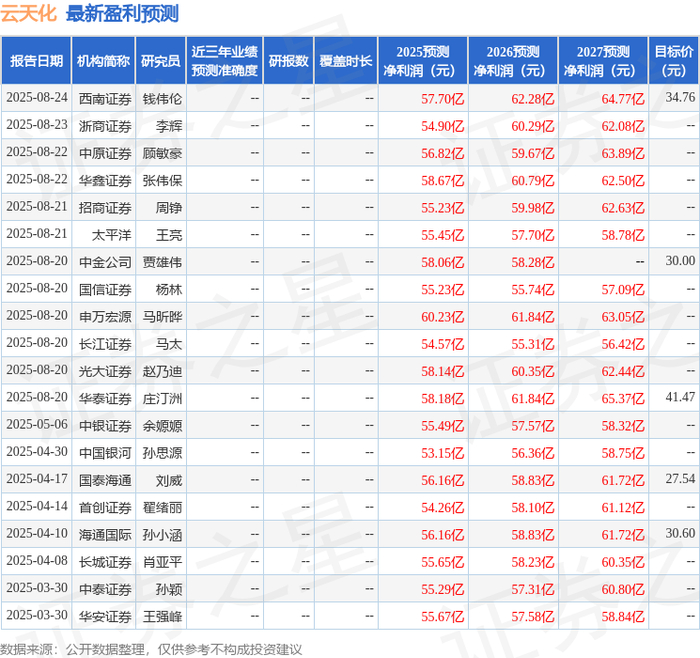Image resolution: width=700 pixels, height=658 pixels.
Task: Select analyst 钱伟伦 cell
Action: 162,99
